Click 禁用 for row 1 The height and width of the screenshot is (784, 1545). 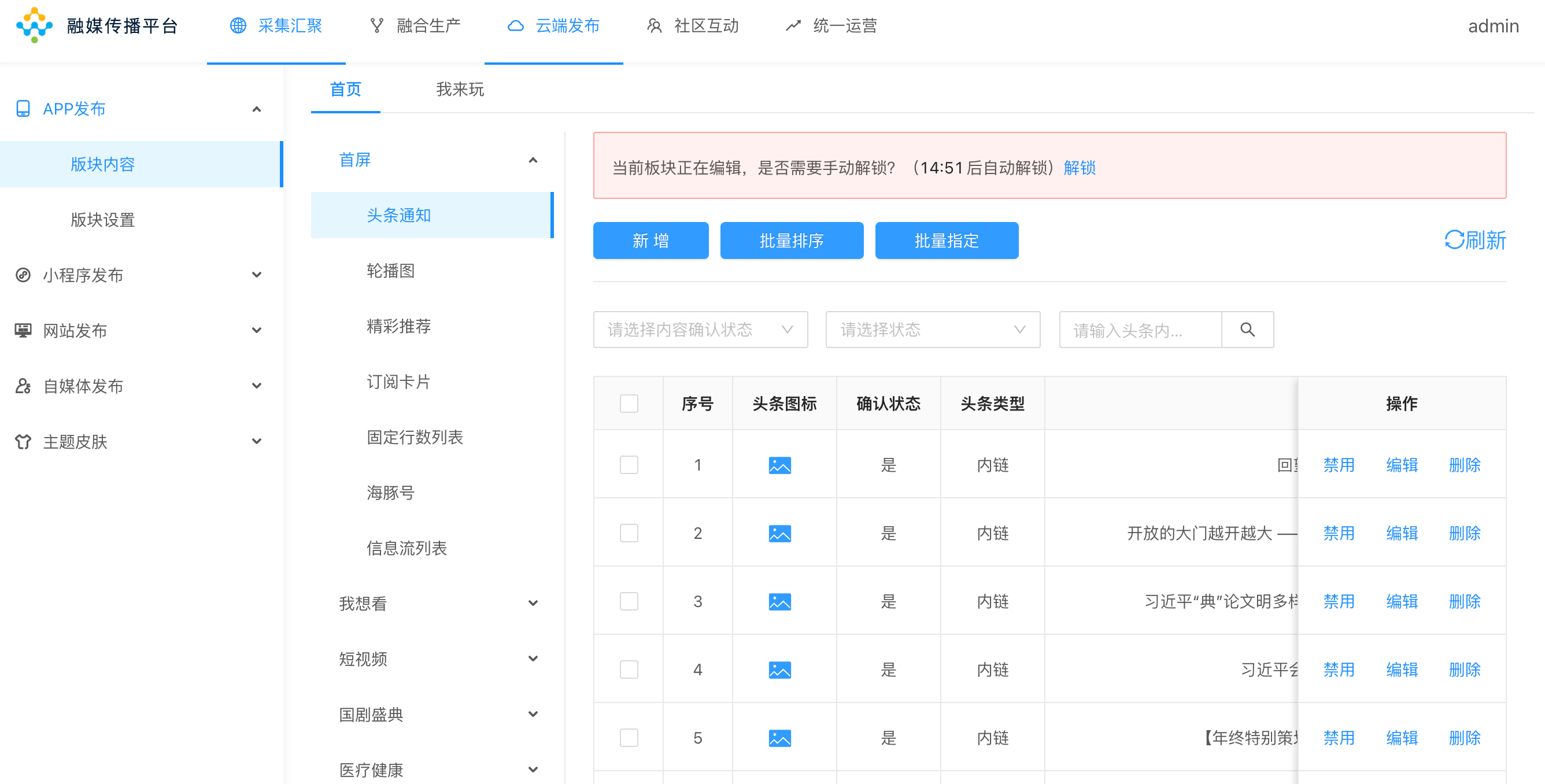(x=1339, y=465)
